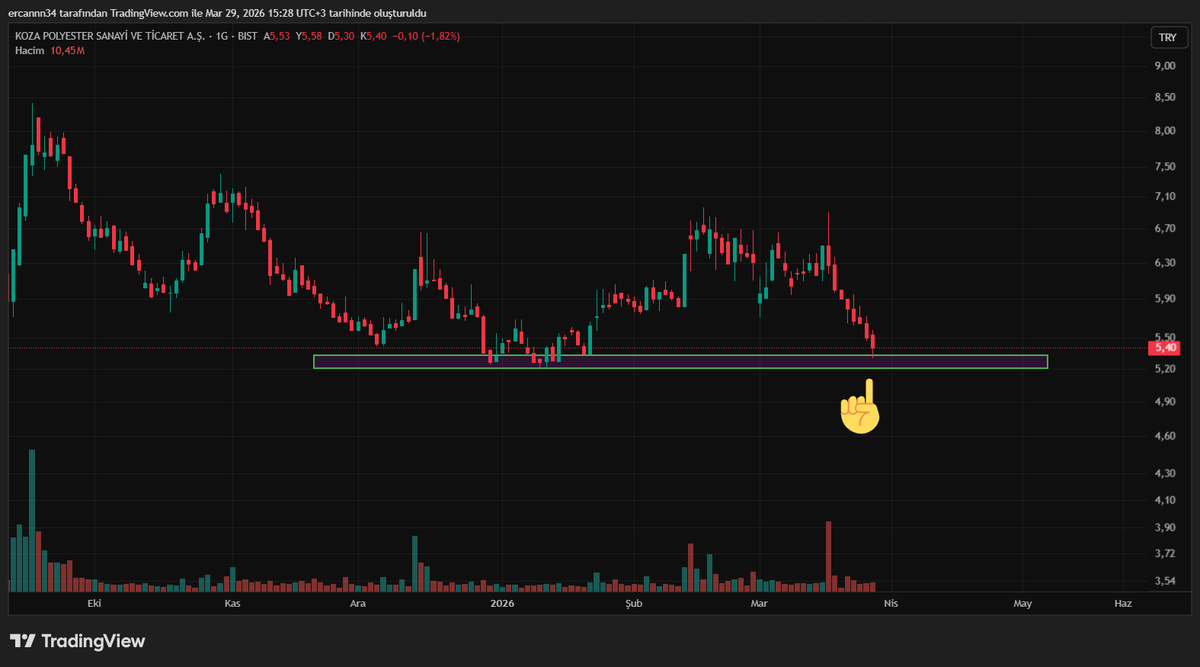Screen dimensions: 1200x667
Task: Click the Hacim volume indicator label
Action: coord(28,49)
